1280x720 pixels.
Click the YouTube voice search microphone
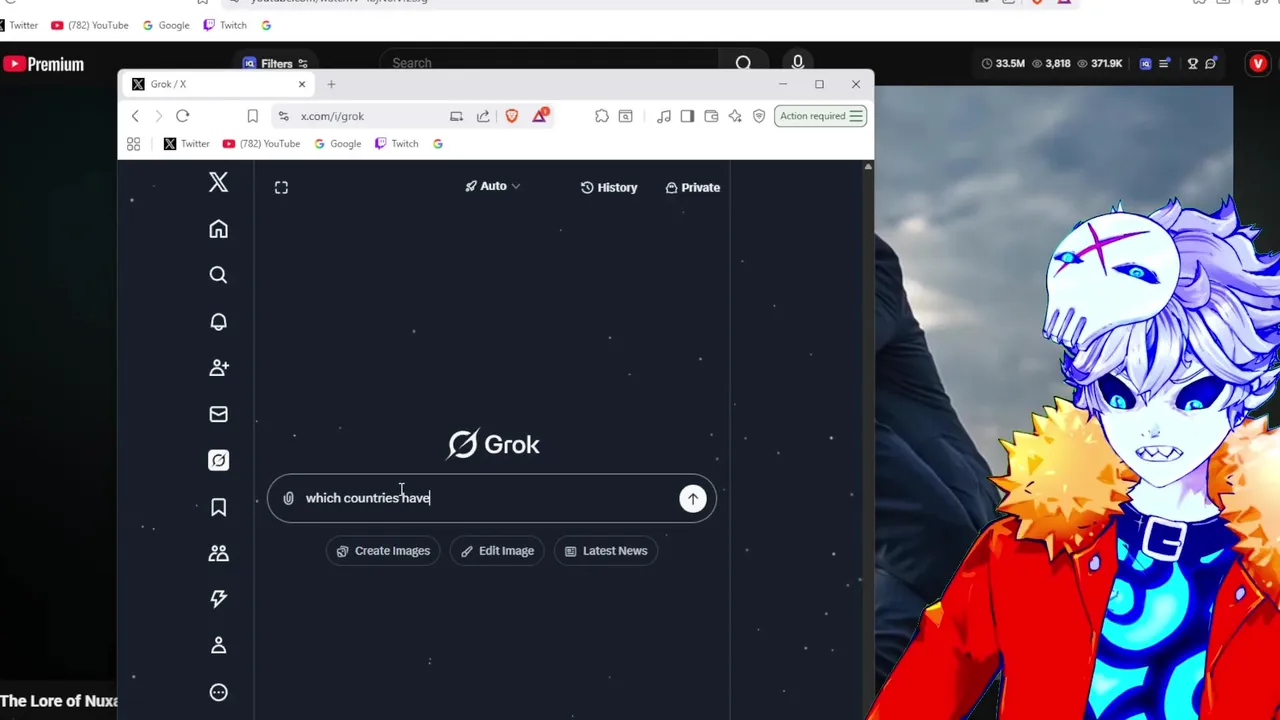797,63
